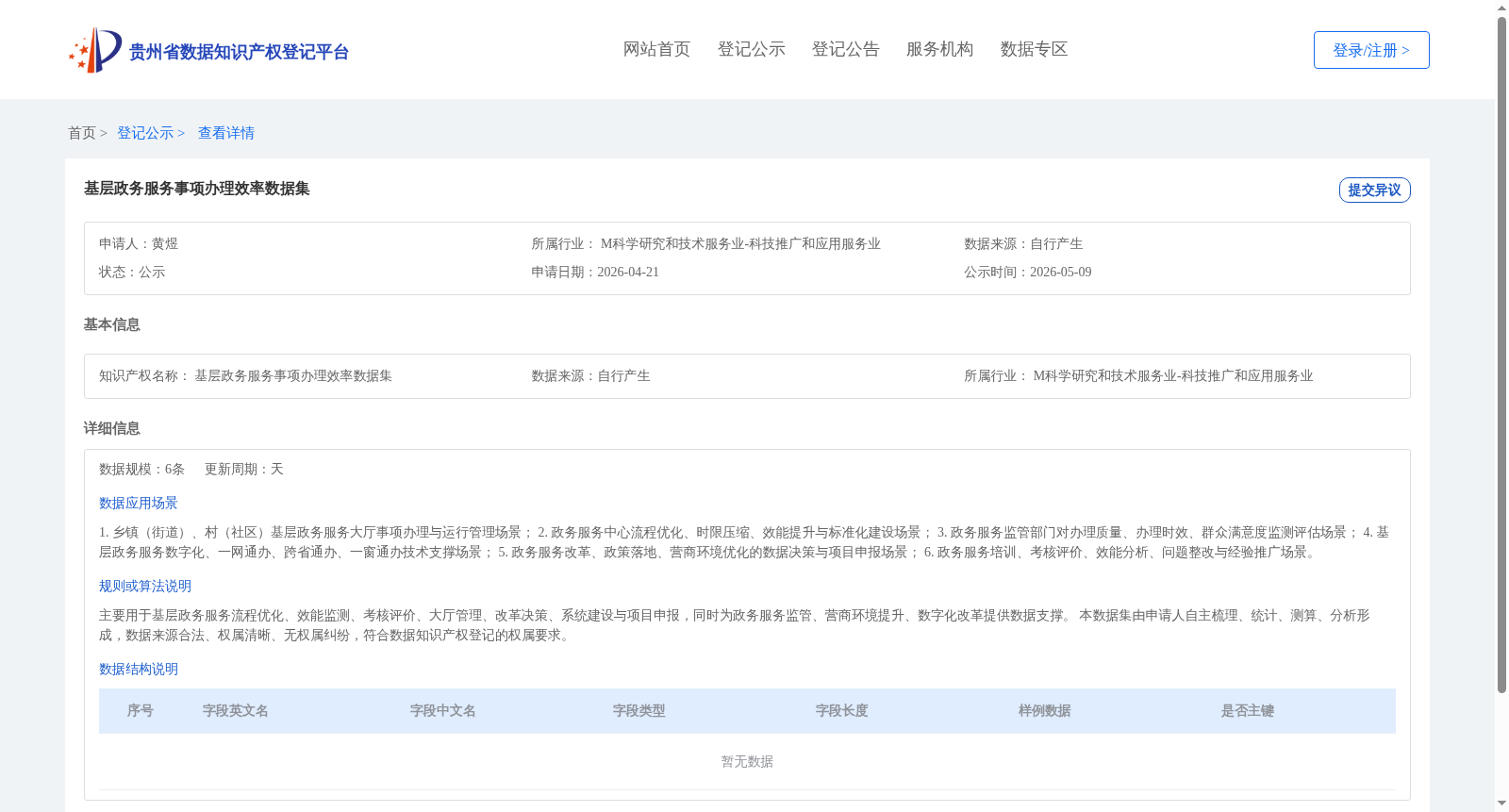Click the 状态：公示 text
Viewport: 1509px width, 812px height.
click(x=132, y=272)
